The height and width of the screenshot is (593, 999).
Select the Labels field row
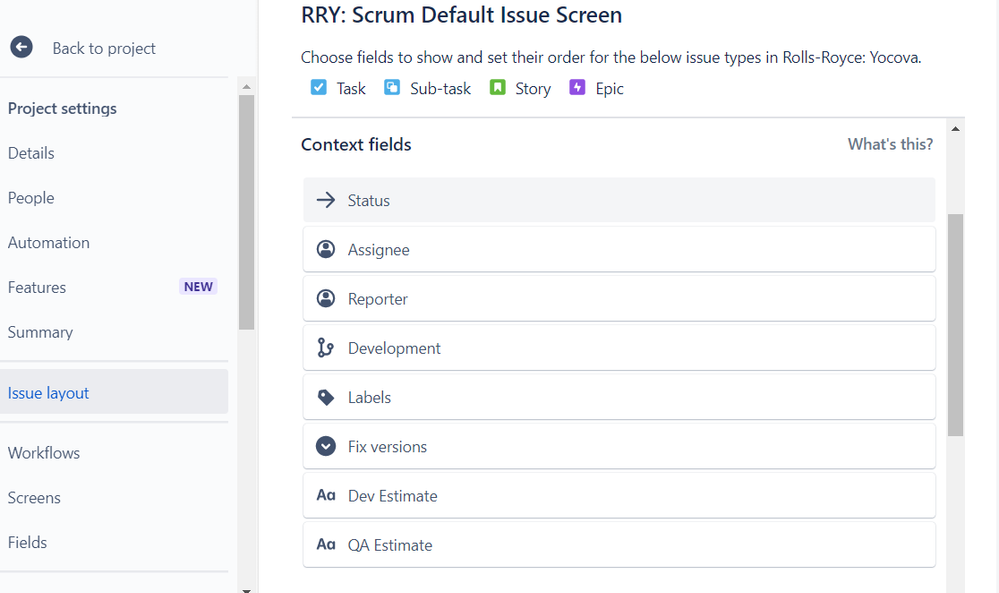coord(619,397)
